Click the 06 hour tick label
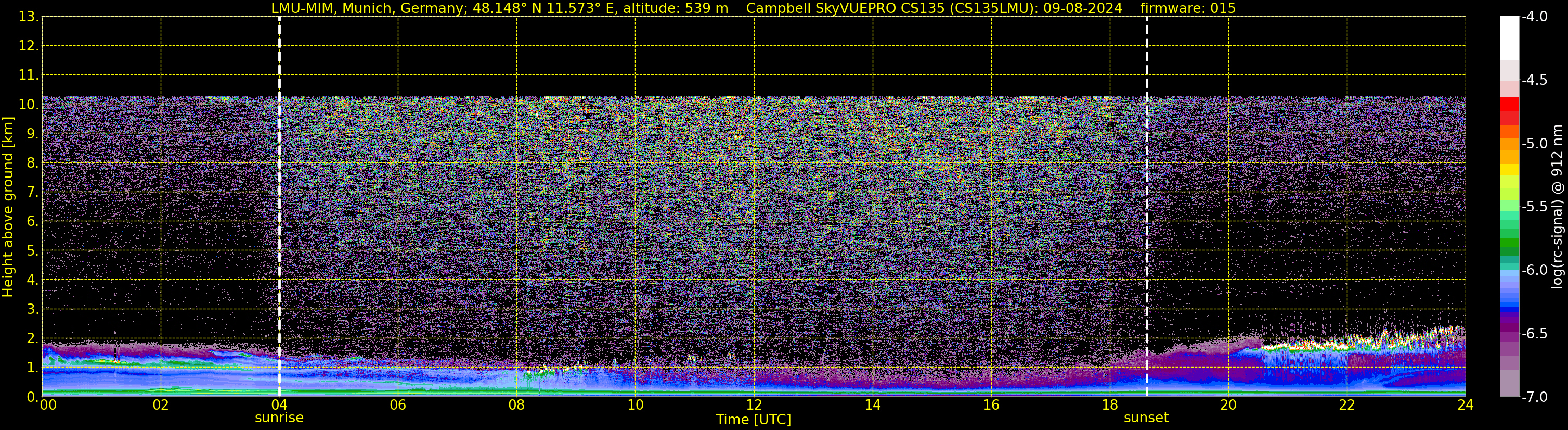The height and width of the screenshot is (430, 1568). click(398, 405)
